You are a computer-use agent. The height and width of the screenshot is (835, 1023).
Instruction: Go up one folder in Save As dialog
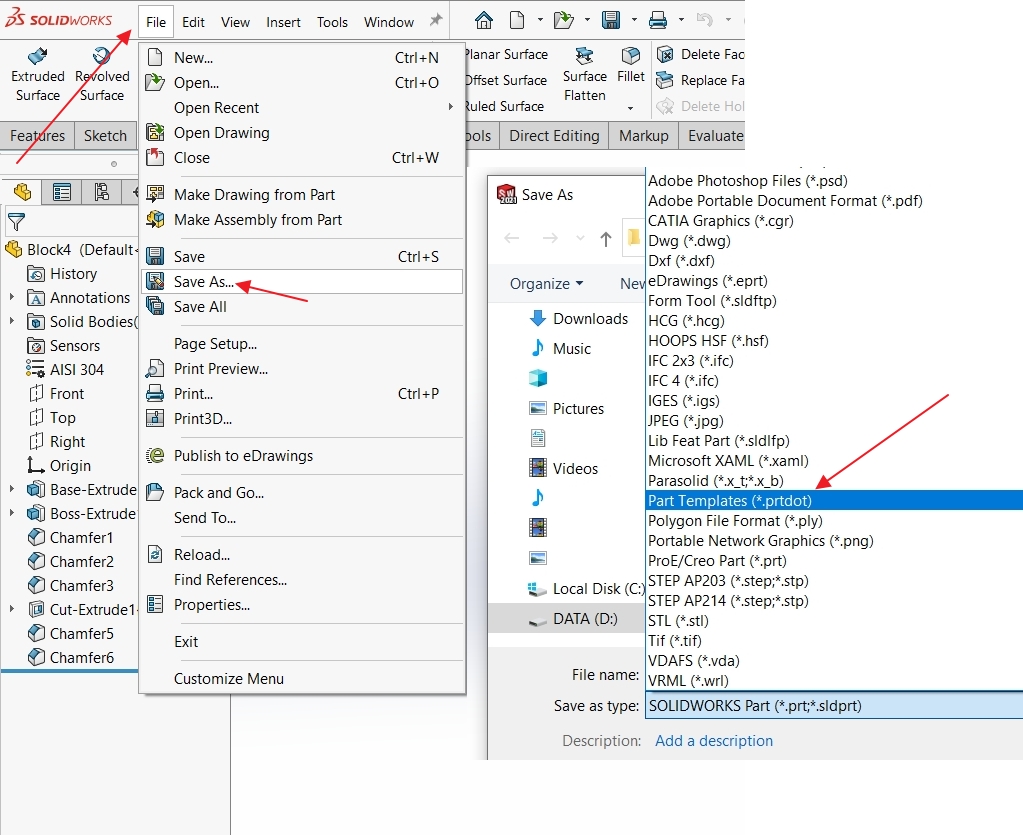605,239
